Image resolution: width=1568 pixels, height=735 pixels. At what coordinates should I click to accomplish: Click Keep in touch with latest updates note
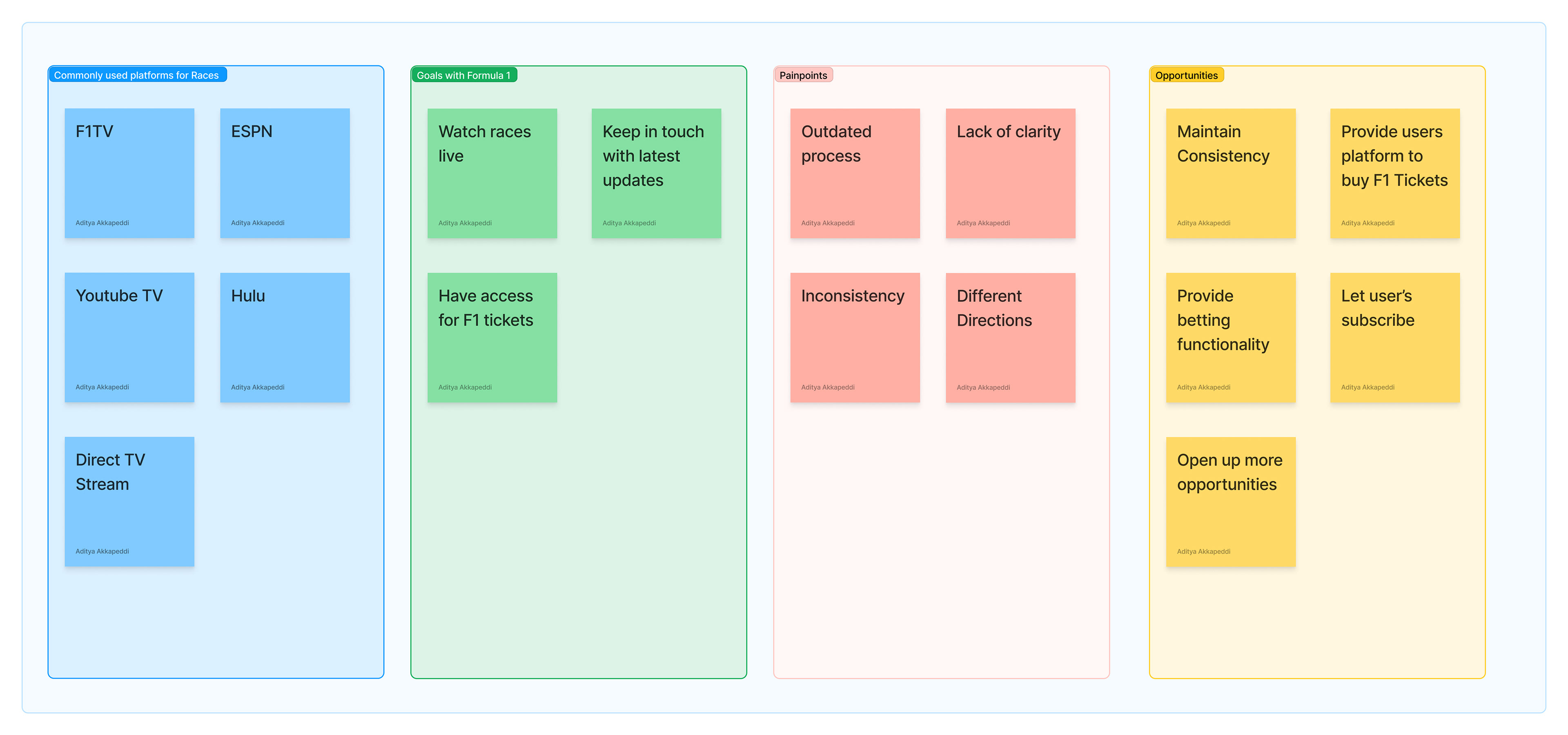[x=656, y=173]
